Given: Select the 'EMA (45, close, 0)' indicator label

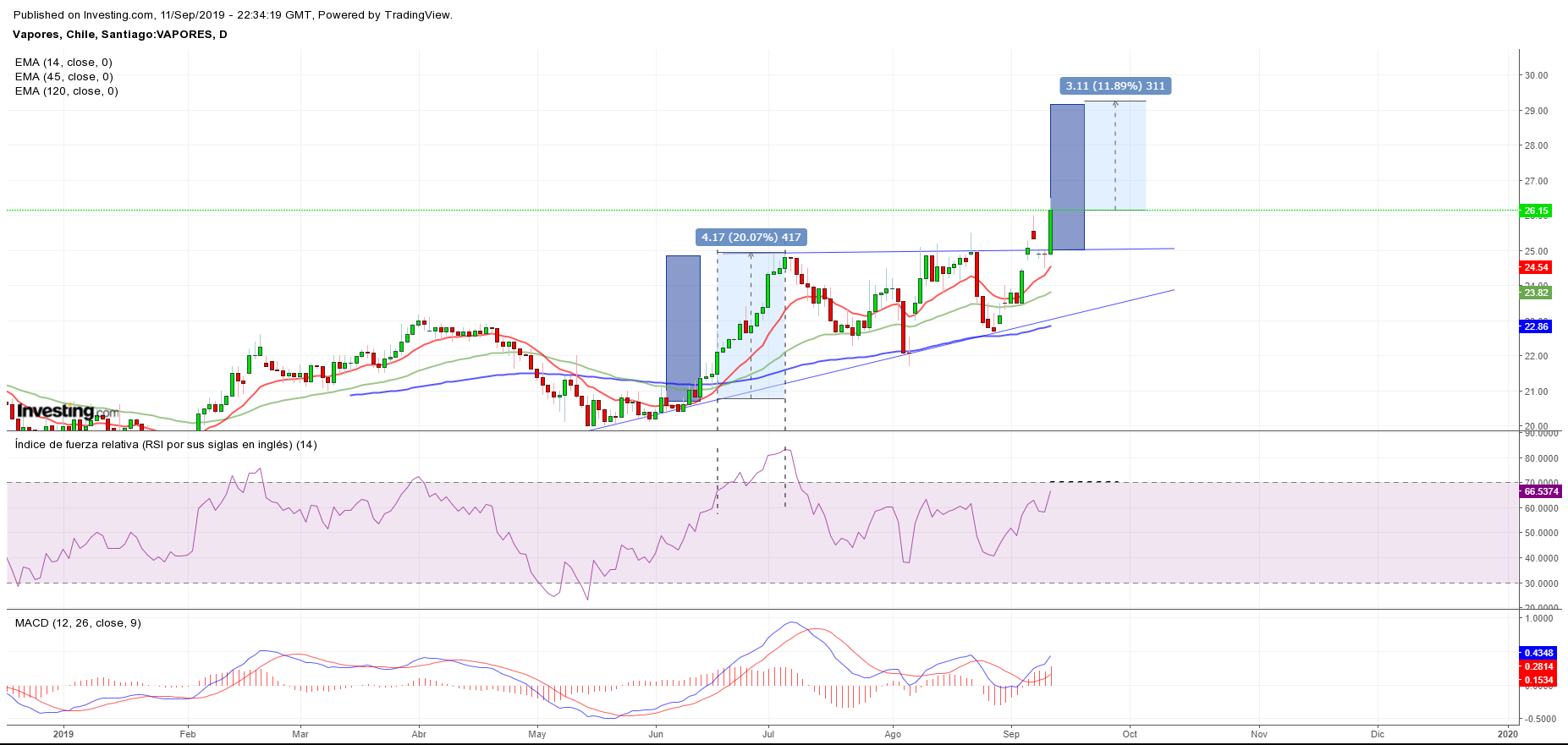Looking at the screenshot, I should [x=63, y=76].
